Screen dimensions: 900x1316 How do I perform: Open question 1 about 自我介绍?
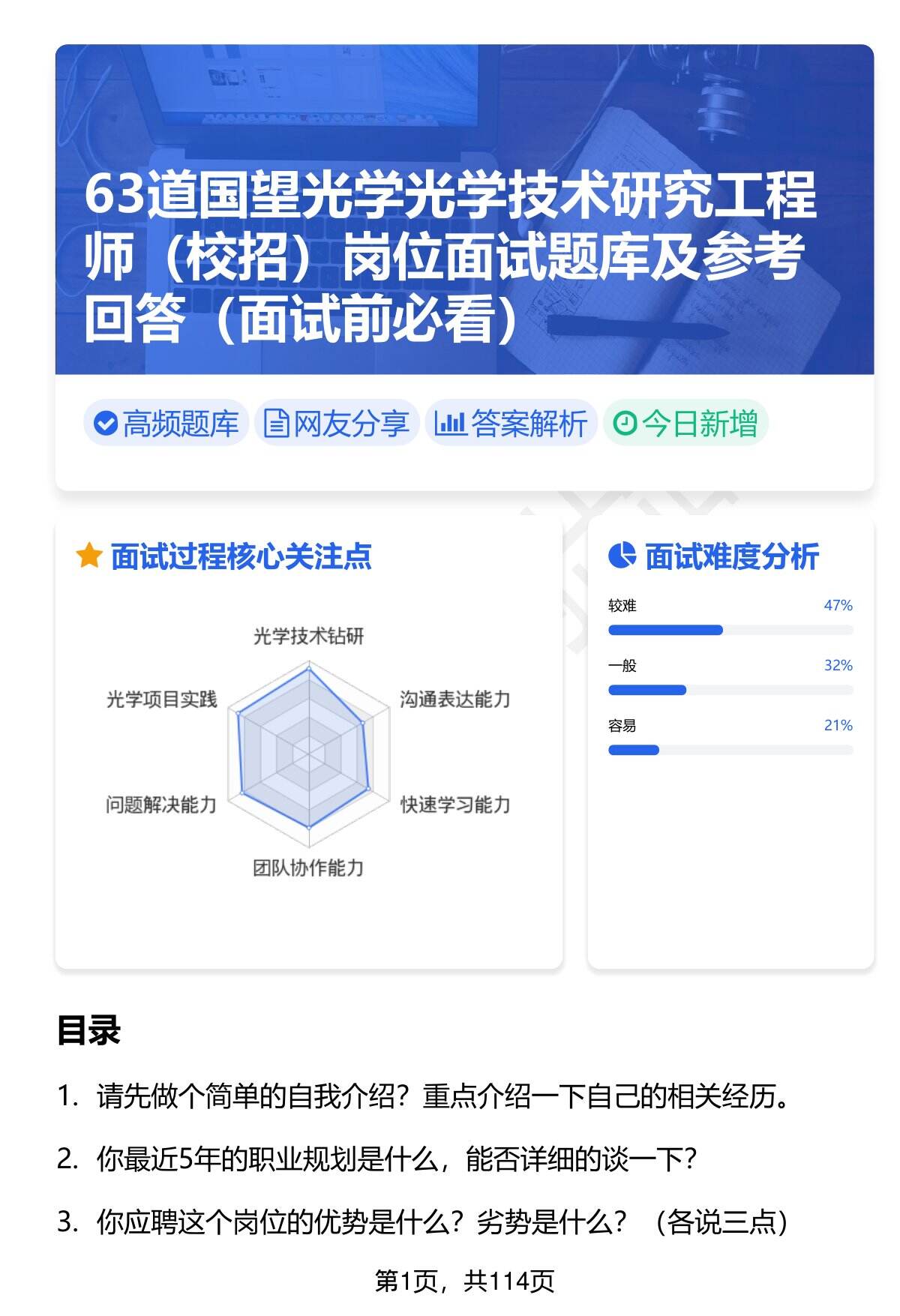(442, 1097)
